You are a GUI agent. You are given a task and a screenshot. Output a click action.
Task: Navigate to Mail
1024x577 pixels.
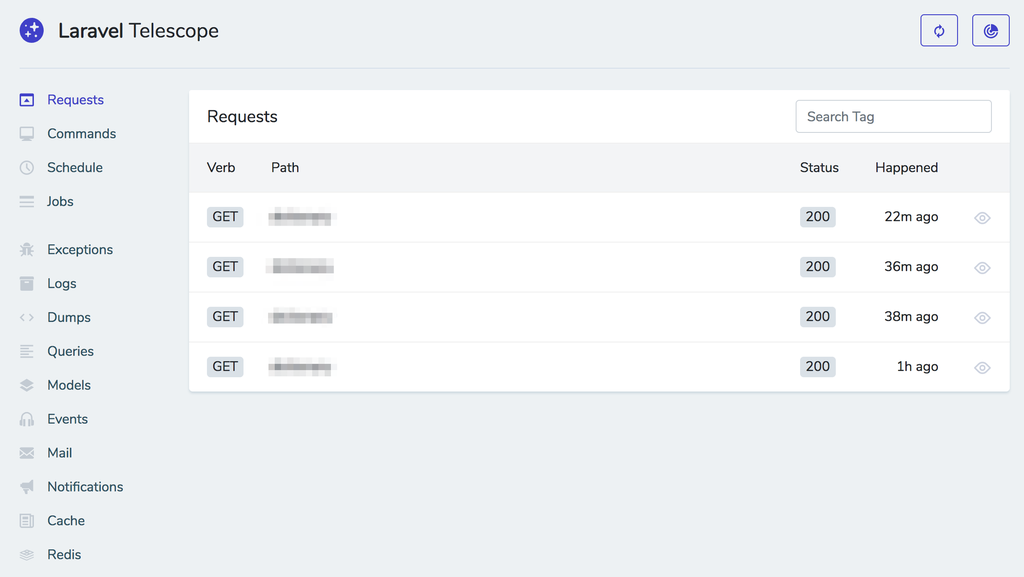(x=59, y=453)
